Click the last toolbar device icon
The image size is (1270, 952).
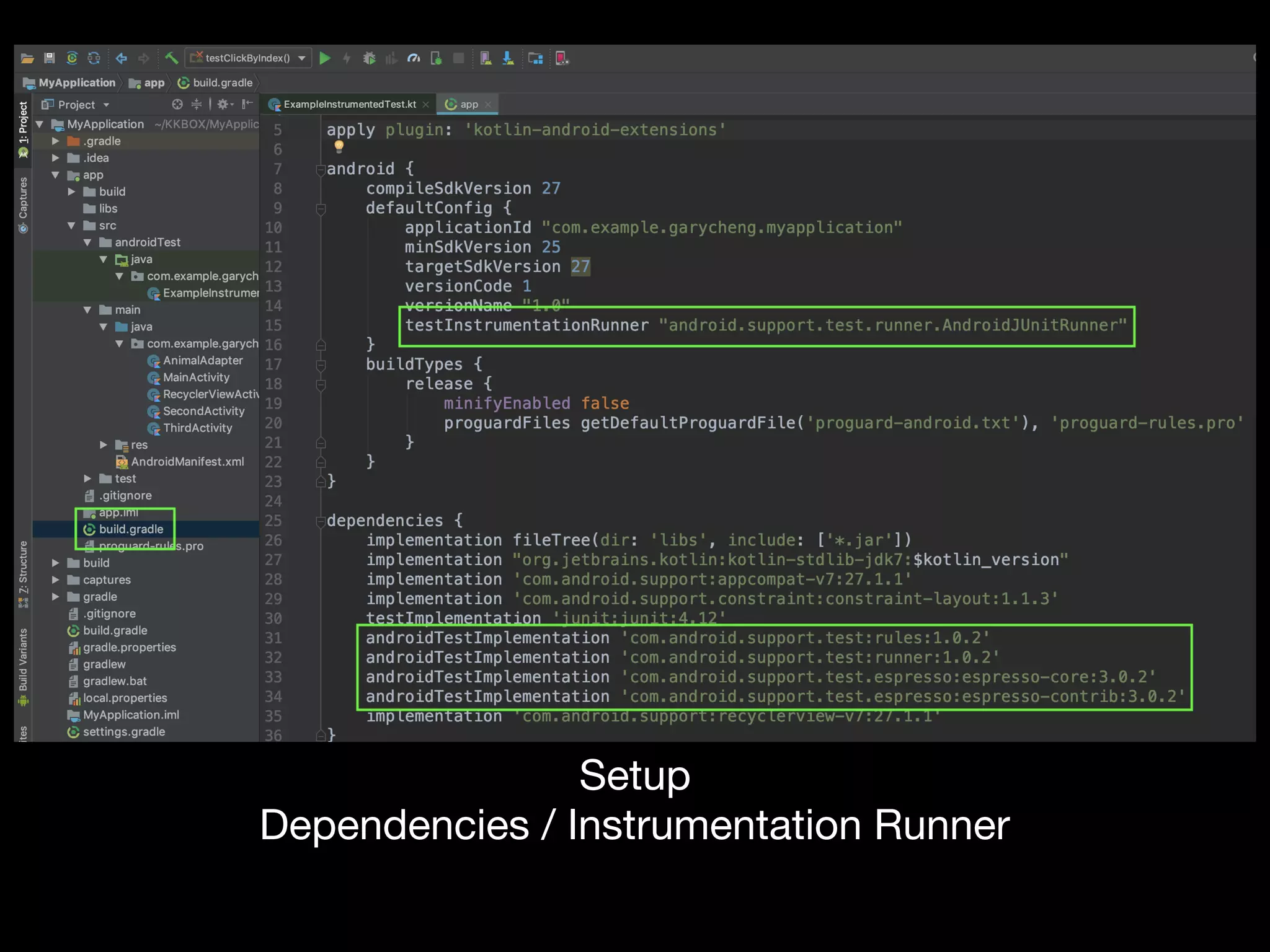pyautogui.click(x=562, y=58)
